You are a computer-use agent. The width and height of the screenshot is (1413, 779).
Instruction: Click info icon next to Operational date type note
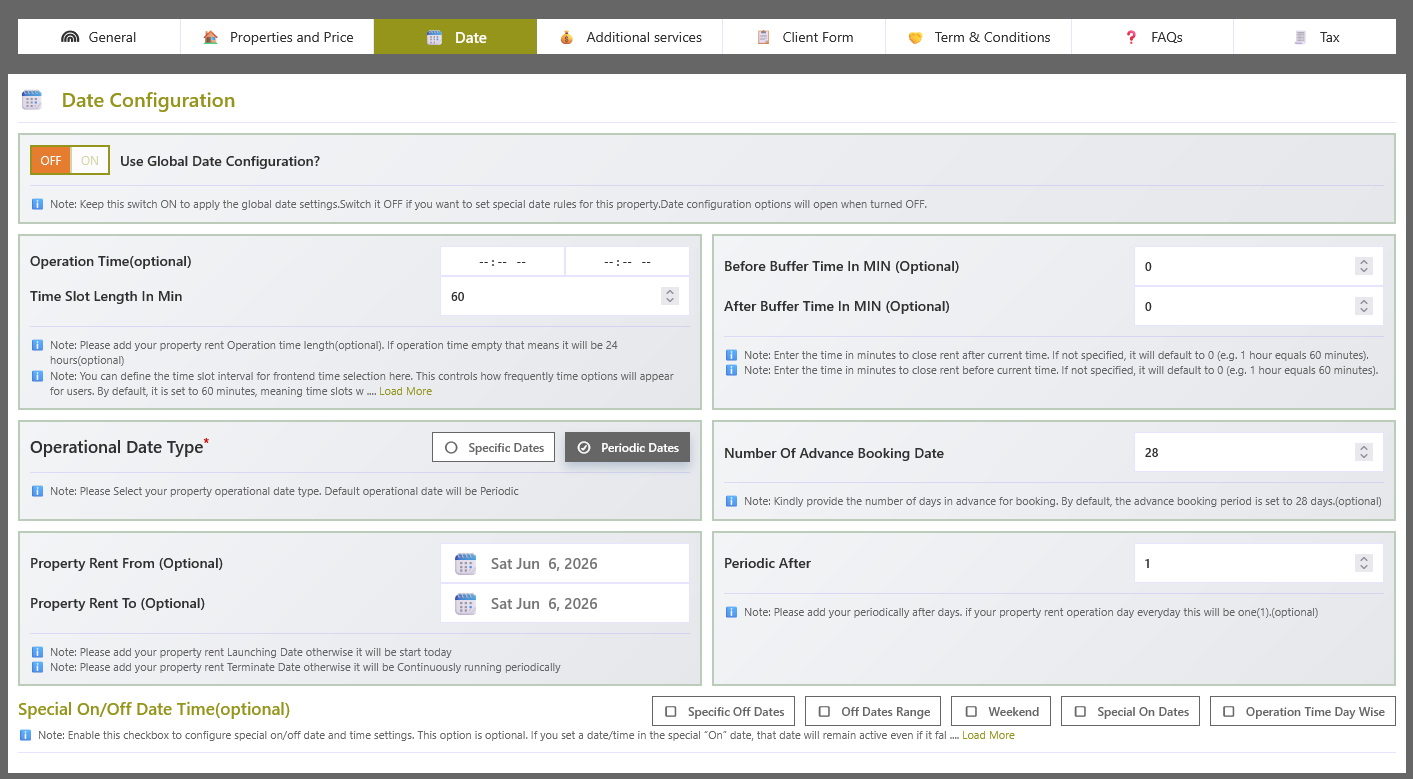point(37,491)
